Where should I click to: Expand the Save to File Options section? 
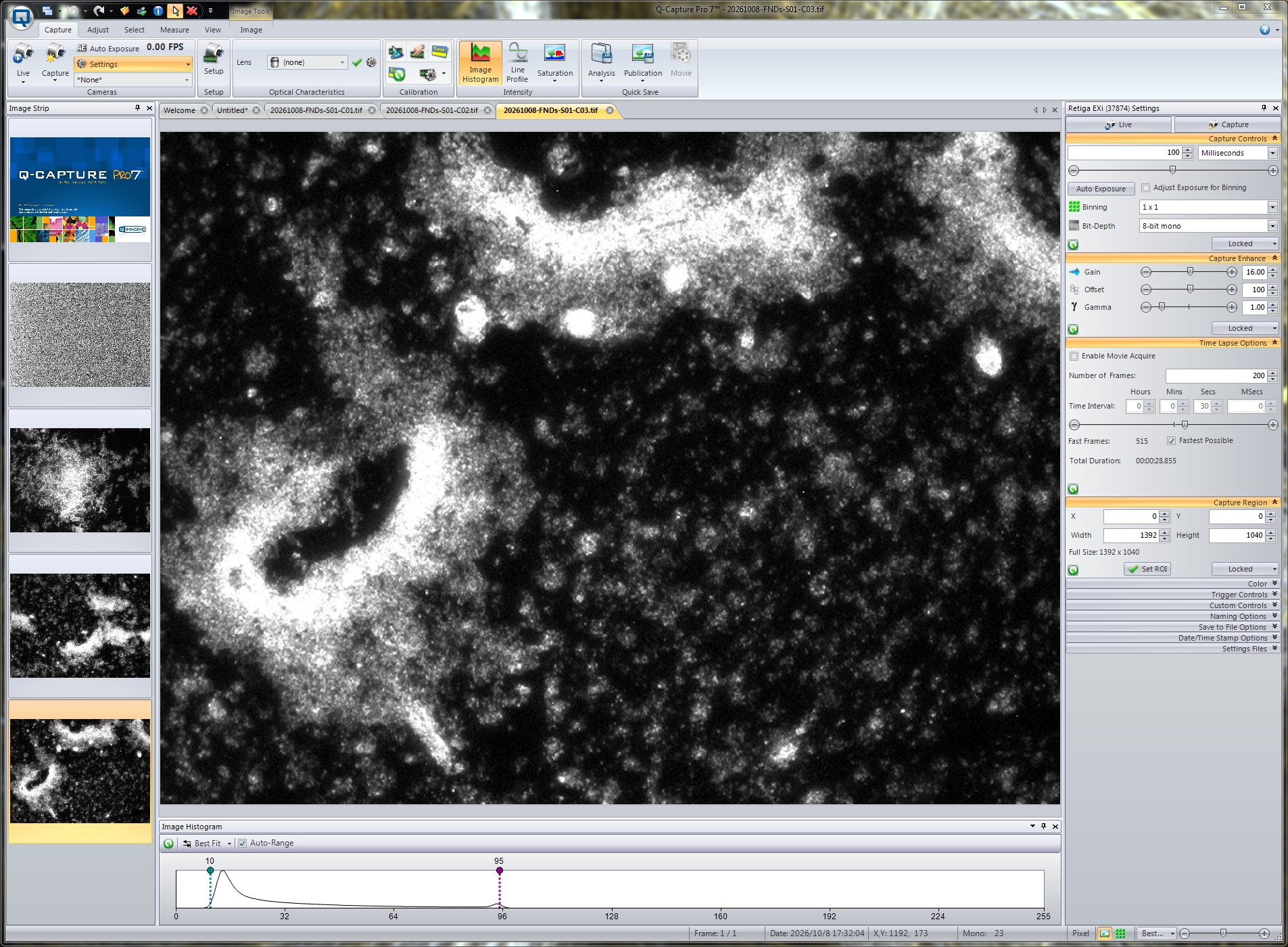(1172, 627)
